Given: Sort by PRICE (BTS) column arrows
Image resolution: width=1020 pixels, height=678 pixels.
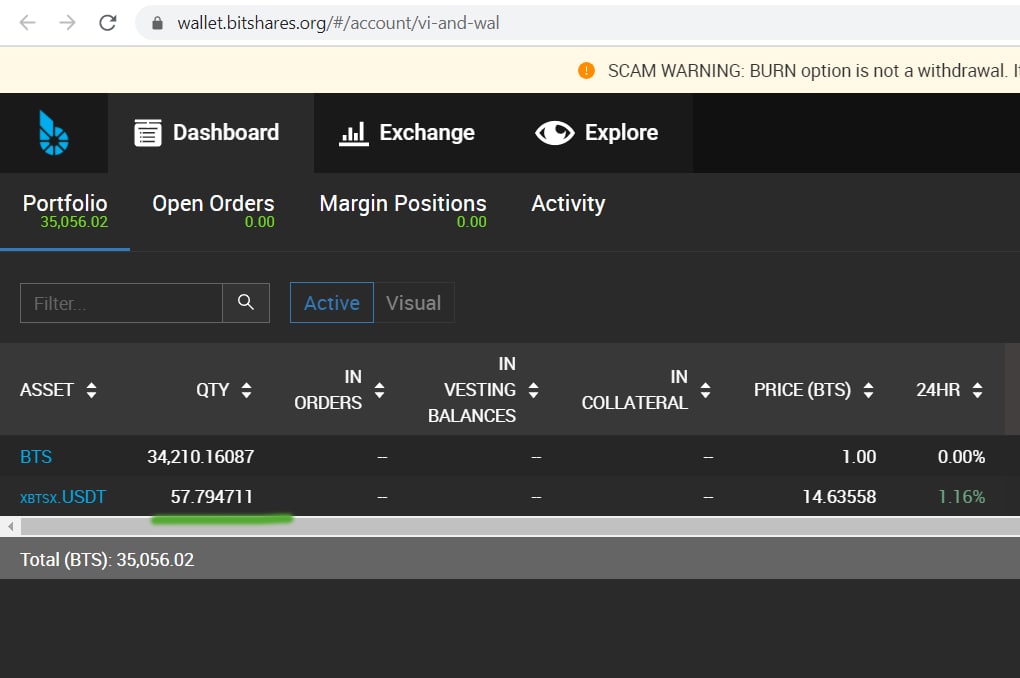Looking at the screenshot, I should [x=868, y=390].
